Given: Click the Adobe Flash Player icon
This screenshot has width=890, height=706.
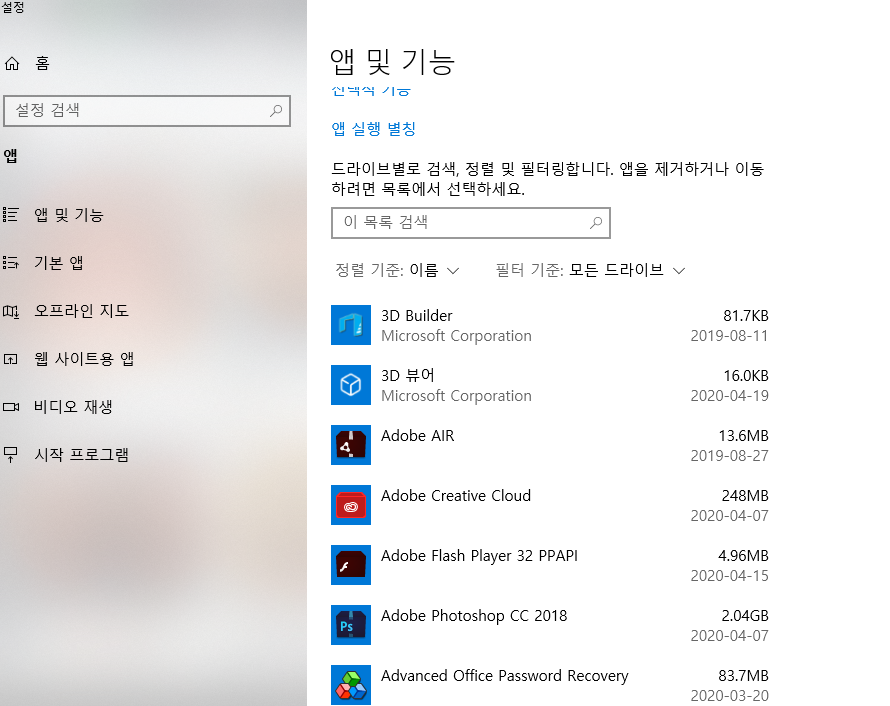Looking at the screenshot, I should click(351, 565).
